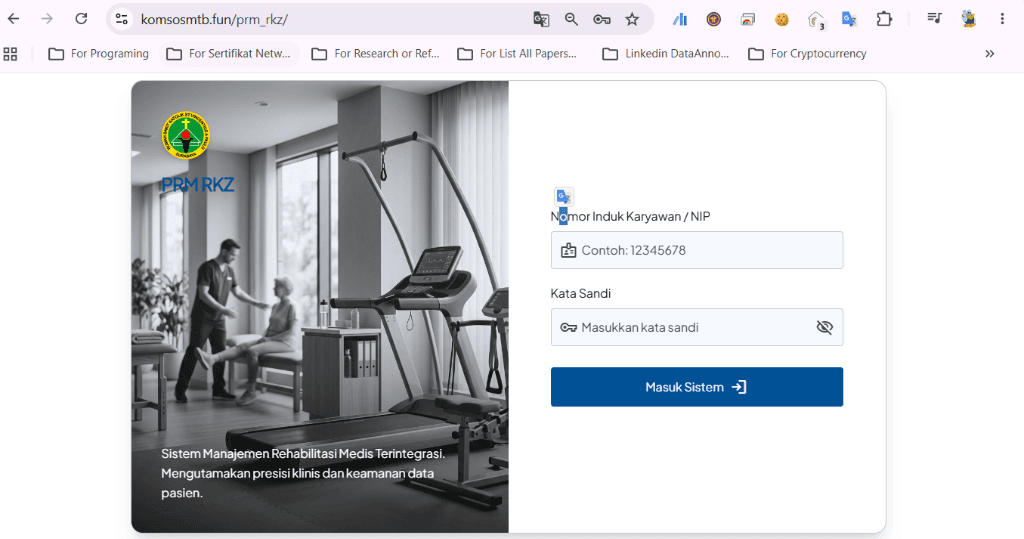
Task: Click the PRM RKZ title text
Action: [197, 185]
